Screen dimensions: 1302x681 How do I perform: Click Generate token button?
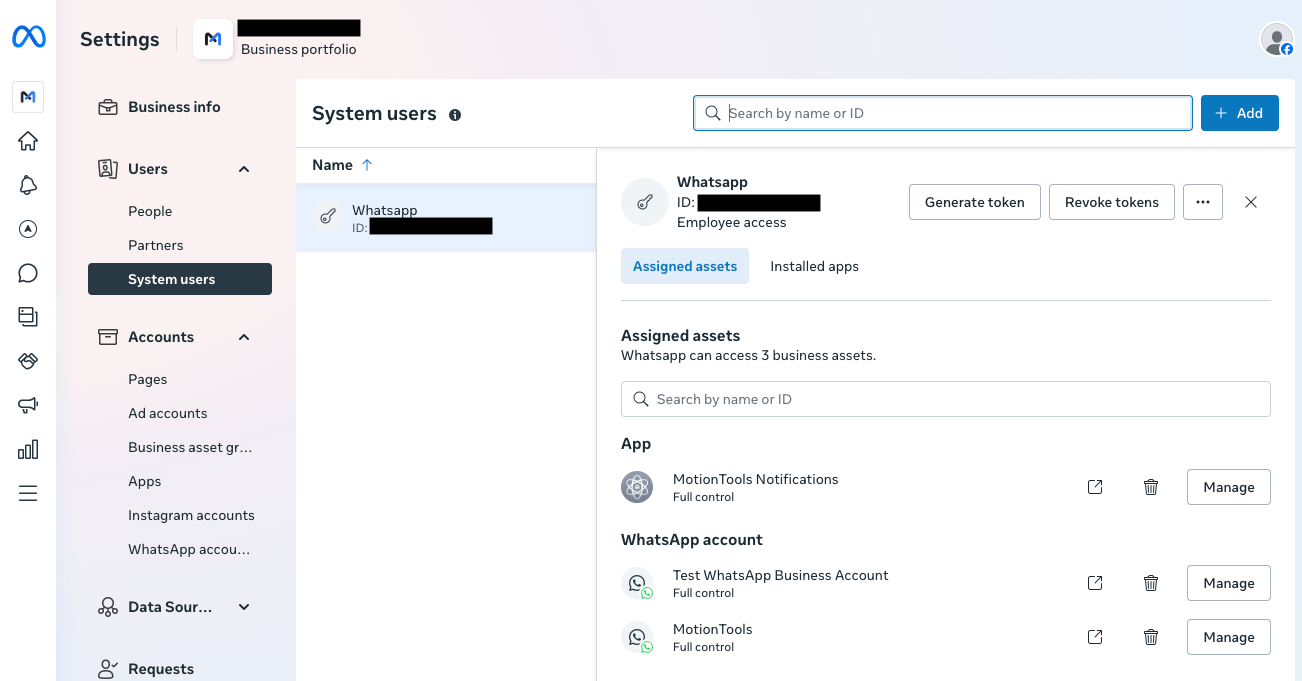[x=975, y=202]
